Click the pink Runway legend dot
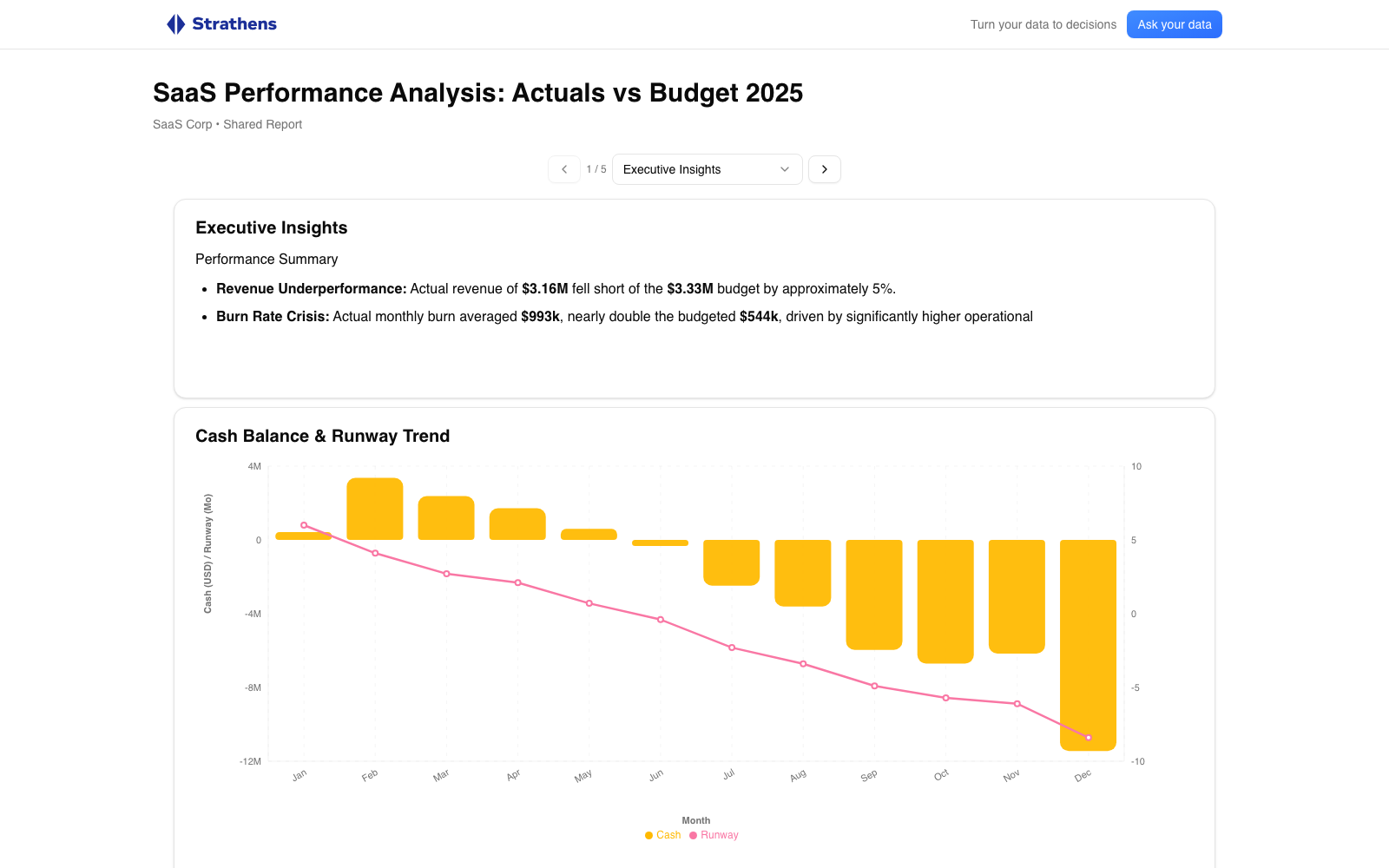 (693, 836)
